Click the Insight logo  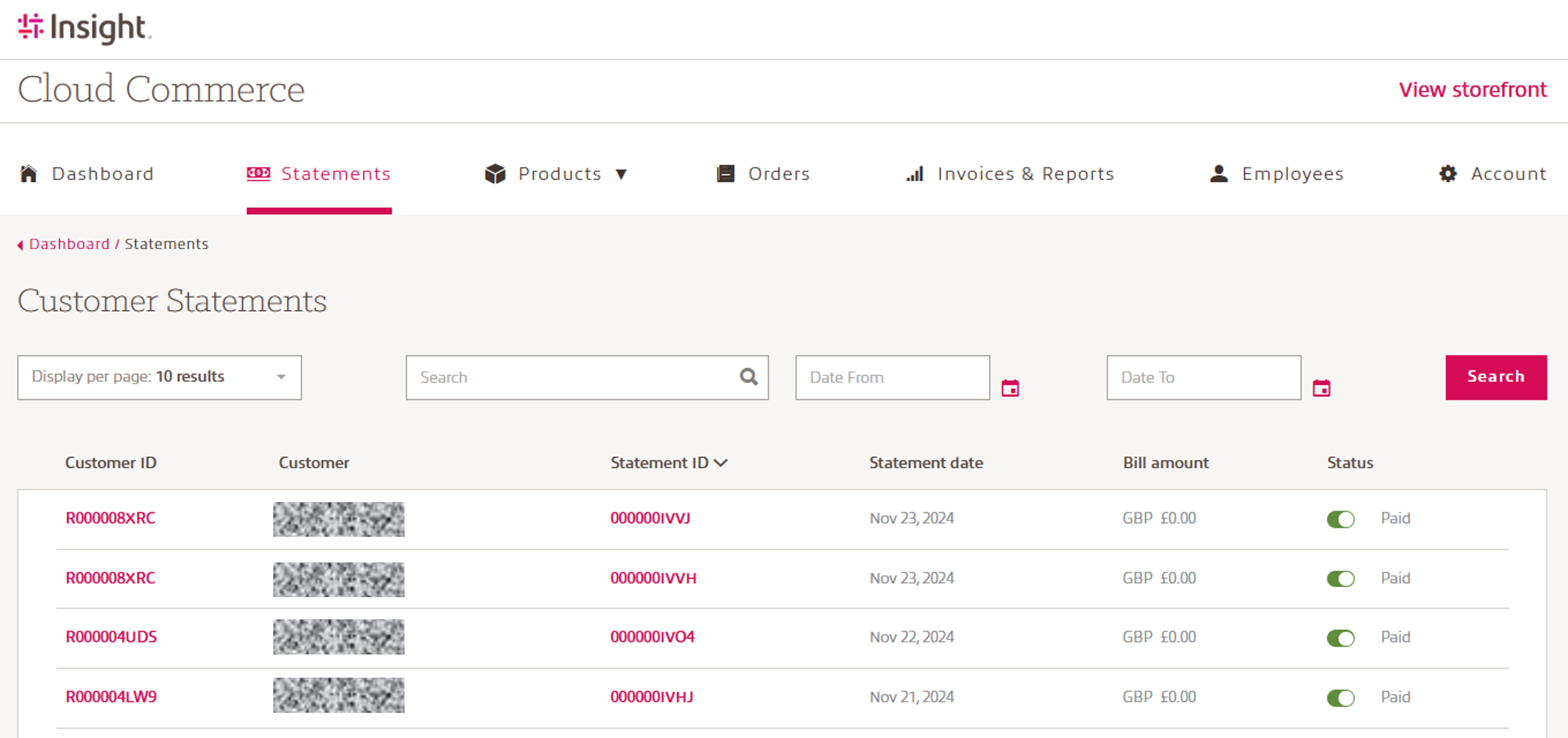[x=84, y=28]
